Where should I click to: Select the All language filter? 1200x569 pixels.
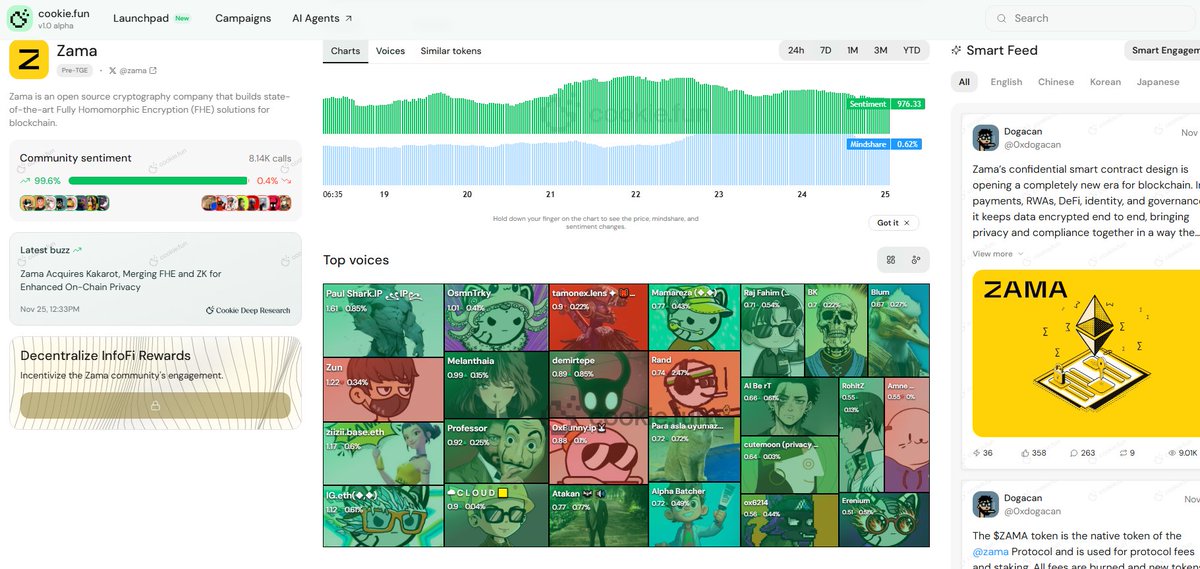click(x=964, y=82)
